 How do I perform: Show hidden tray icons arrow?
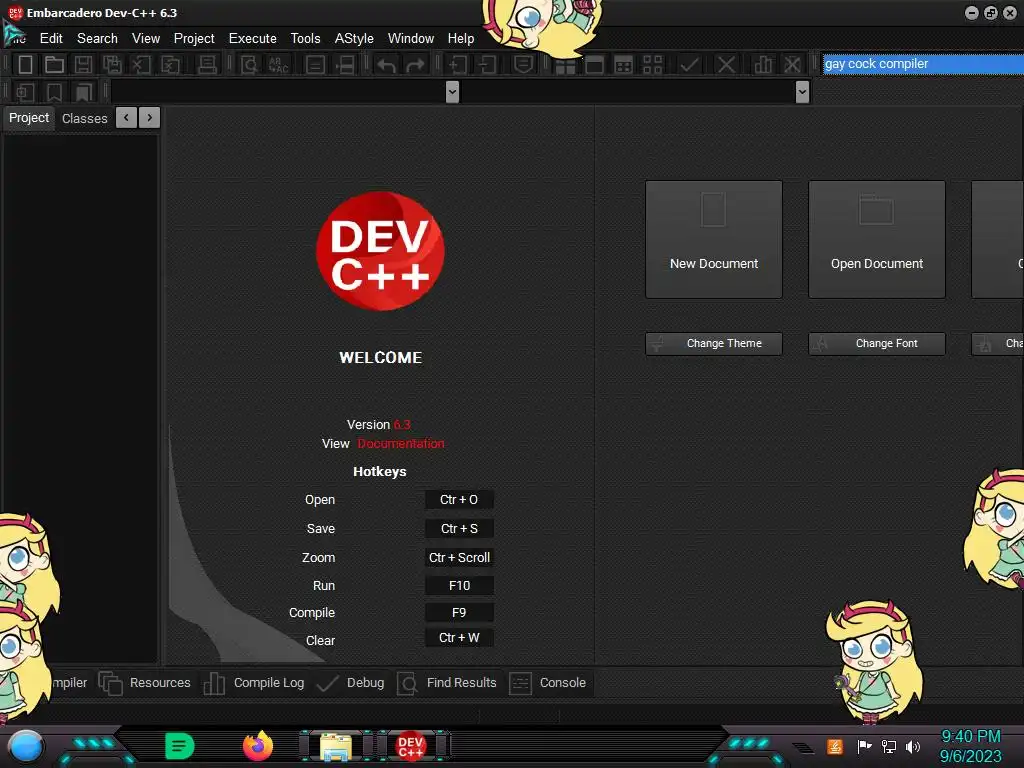(x=804, y=747)
